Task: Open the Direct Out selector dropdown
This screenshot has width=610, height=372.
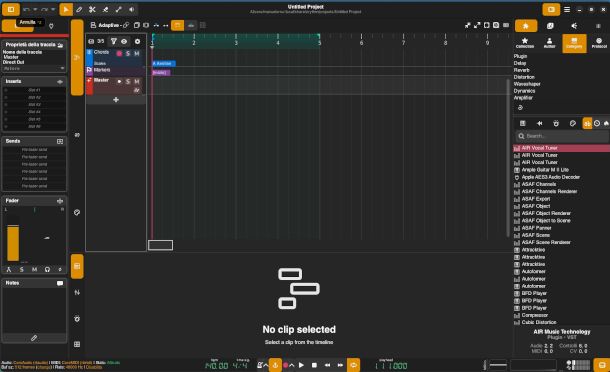Action: 34,68
